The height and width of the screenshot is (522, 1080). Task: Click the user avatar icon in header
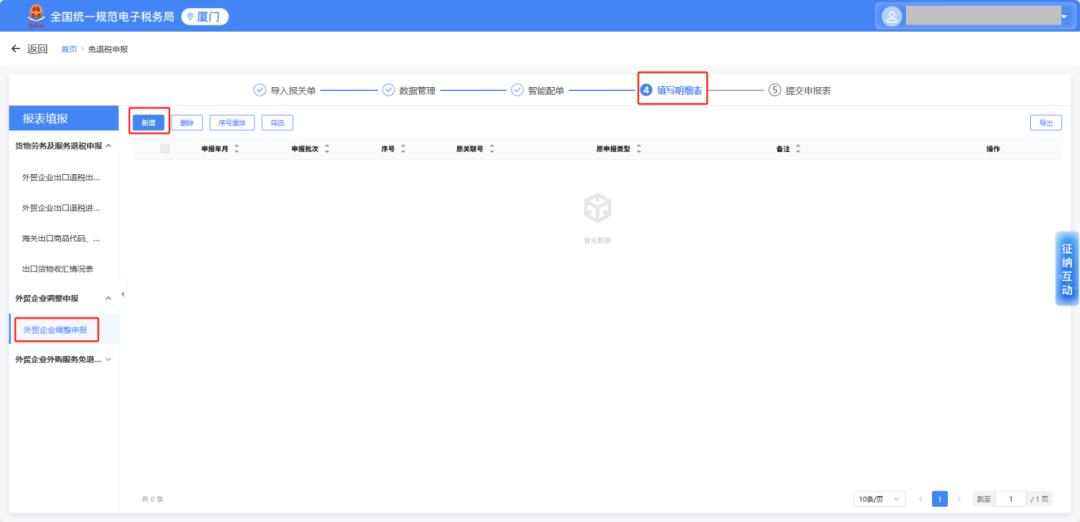click(x=891, y=17)
